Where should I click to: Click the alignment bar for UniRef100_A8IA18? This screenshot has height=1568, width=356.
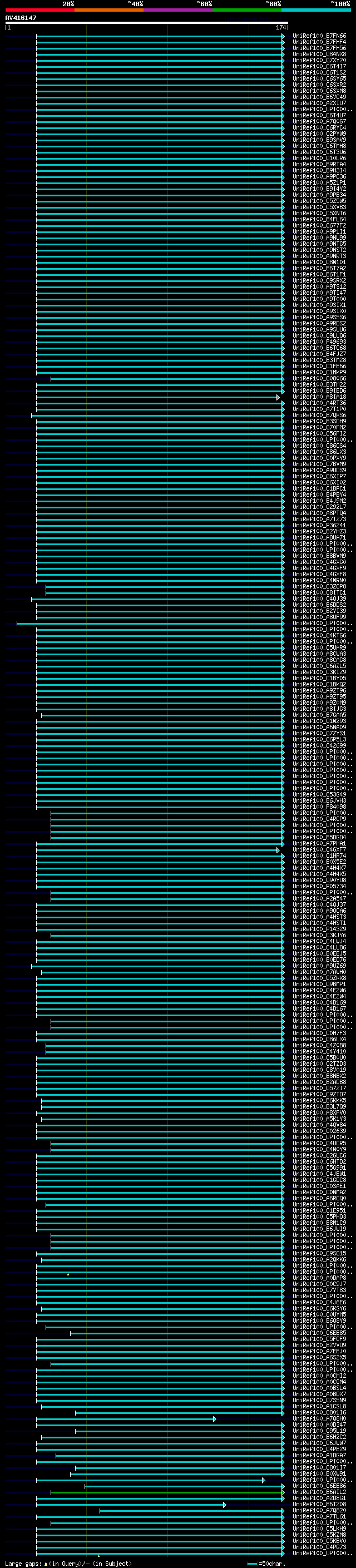click(x=157, y=397)
